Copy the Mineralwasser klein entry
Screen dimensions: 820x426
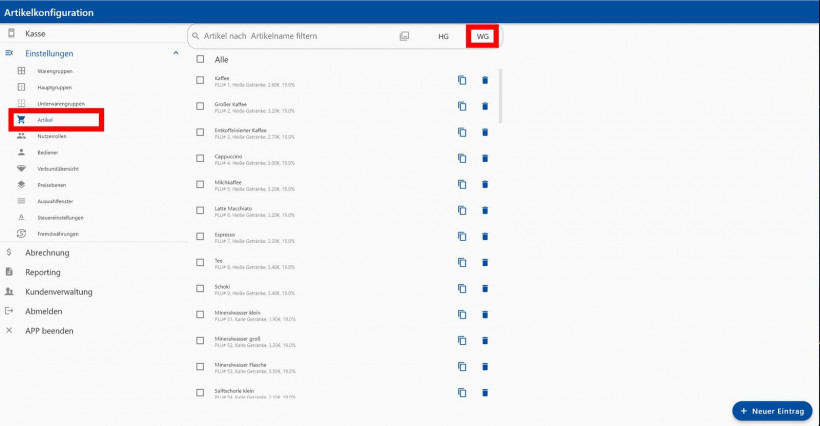tap(462, 314)
